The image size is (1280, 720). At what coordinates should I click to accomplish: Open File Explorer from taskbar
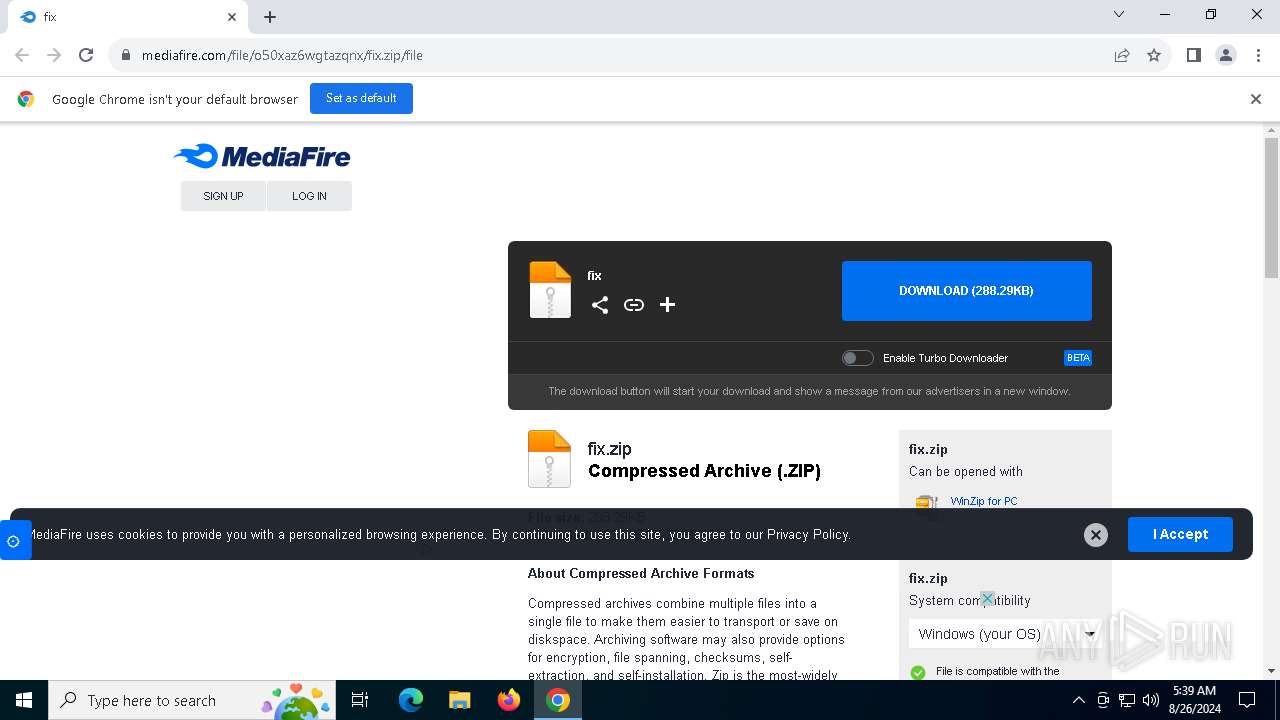460,700
